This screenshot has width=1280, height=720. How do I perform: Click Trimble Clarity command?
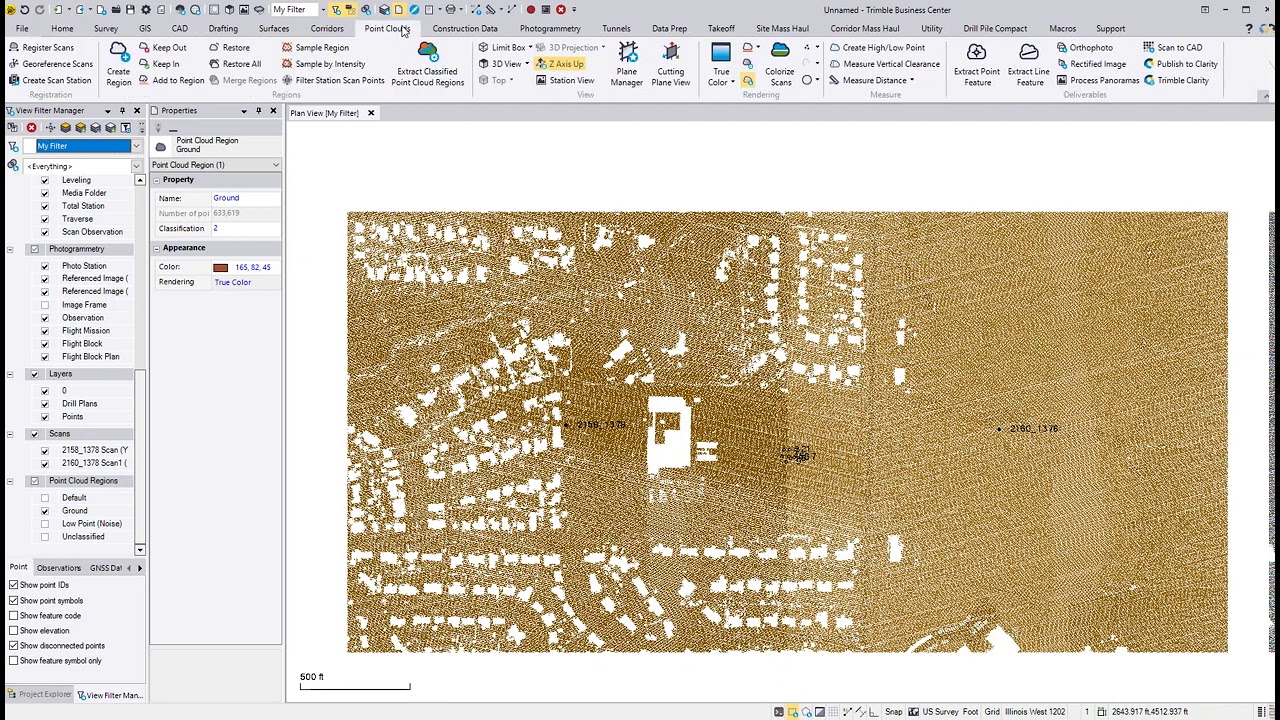tap(1176, 80)
